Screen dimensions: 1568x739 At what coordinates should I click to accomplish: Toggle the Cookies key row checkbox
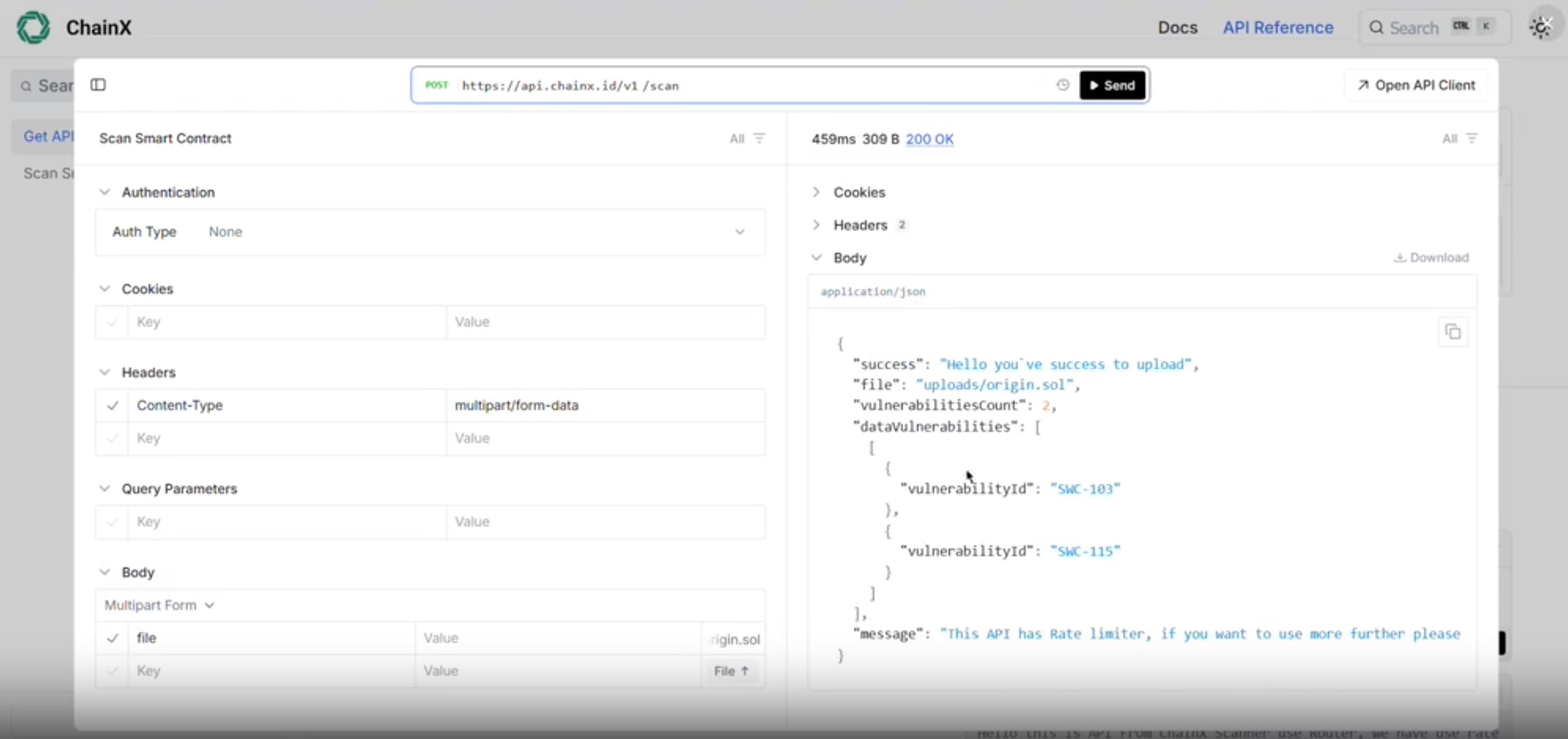click(112, 322)
